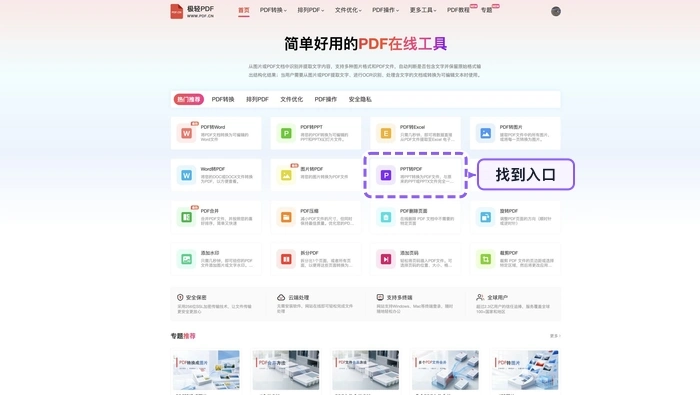Click the PPT转PDF purple P icon
Image resolution: width=700 pixels, height=395 pixels.
pos(386,175)
